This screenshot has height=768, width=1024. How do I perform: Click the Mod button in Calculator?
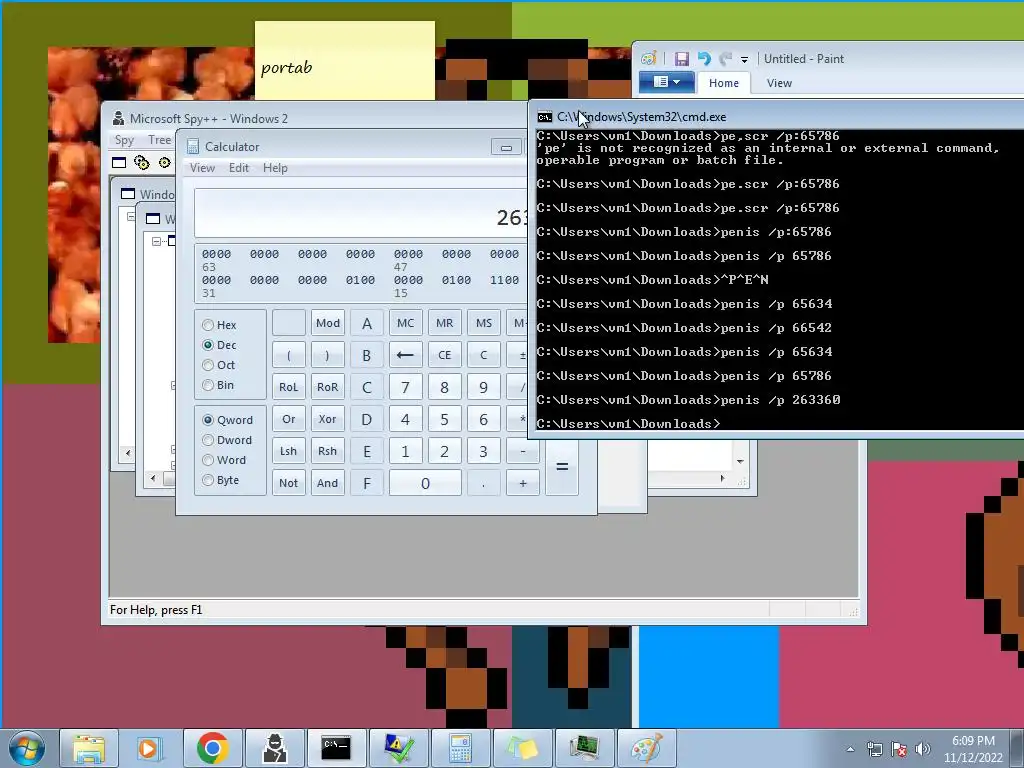[x=328, y=323]
